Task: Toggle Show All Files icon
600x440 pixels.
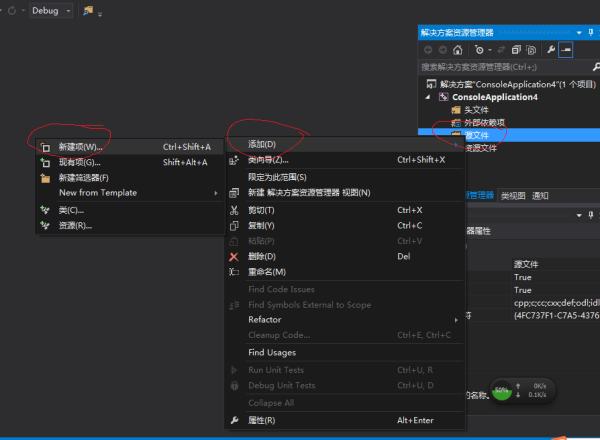Action: tap(531, 50)
